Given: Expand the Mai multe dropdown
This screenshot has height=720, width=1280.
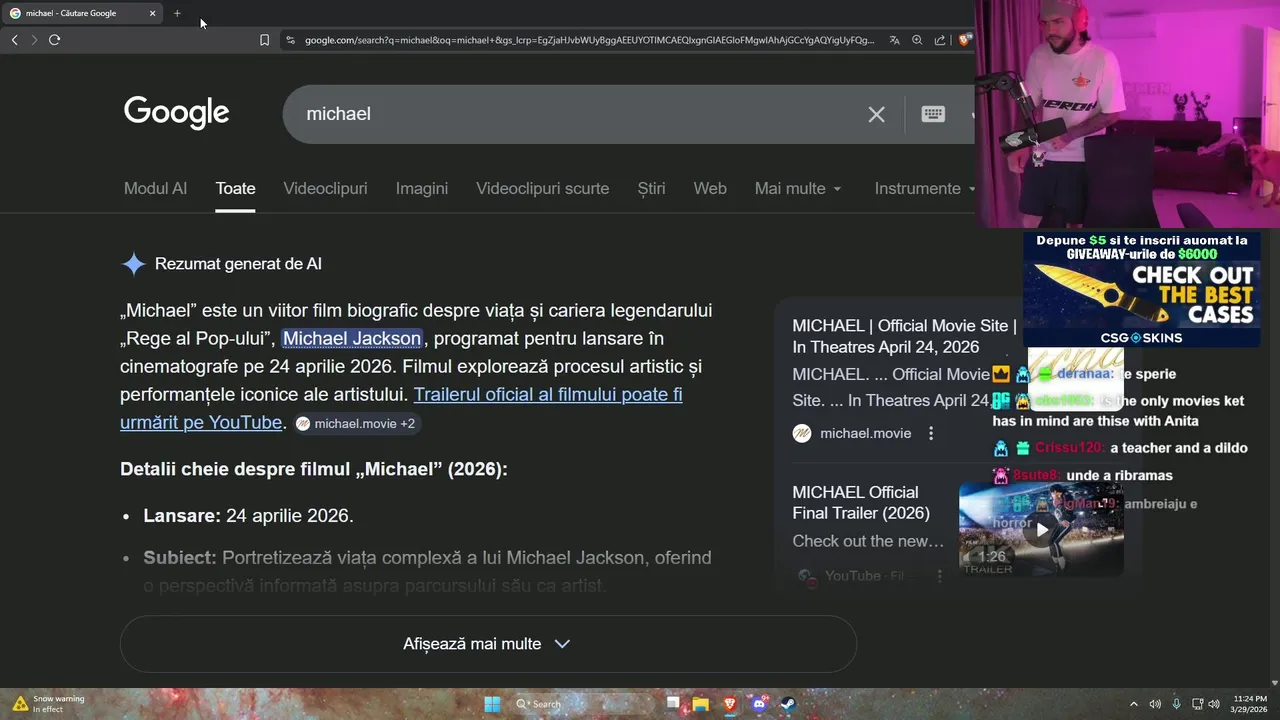Looking at the screenshot, I should (x=798, y=188).
